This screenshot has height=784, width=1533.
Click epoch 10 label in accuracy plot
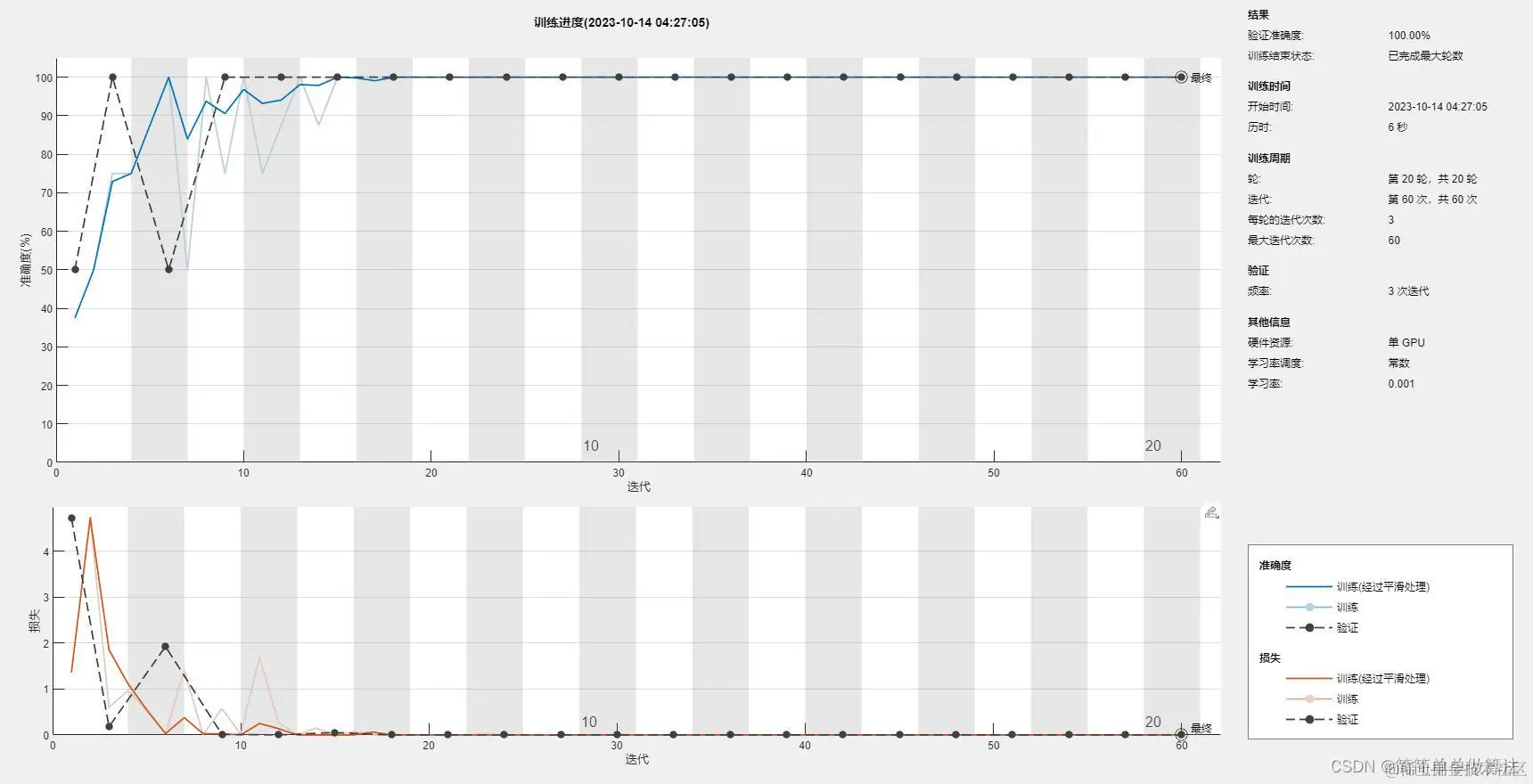coord(591,445)
